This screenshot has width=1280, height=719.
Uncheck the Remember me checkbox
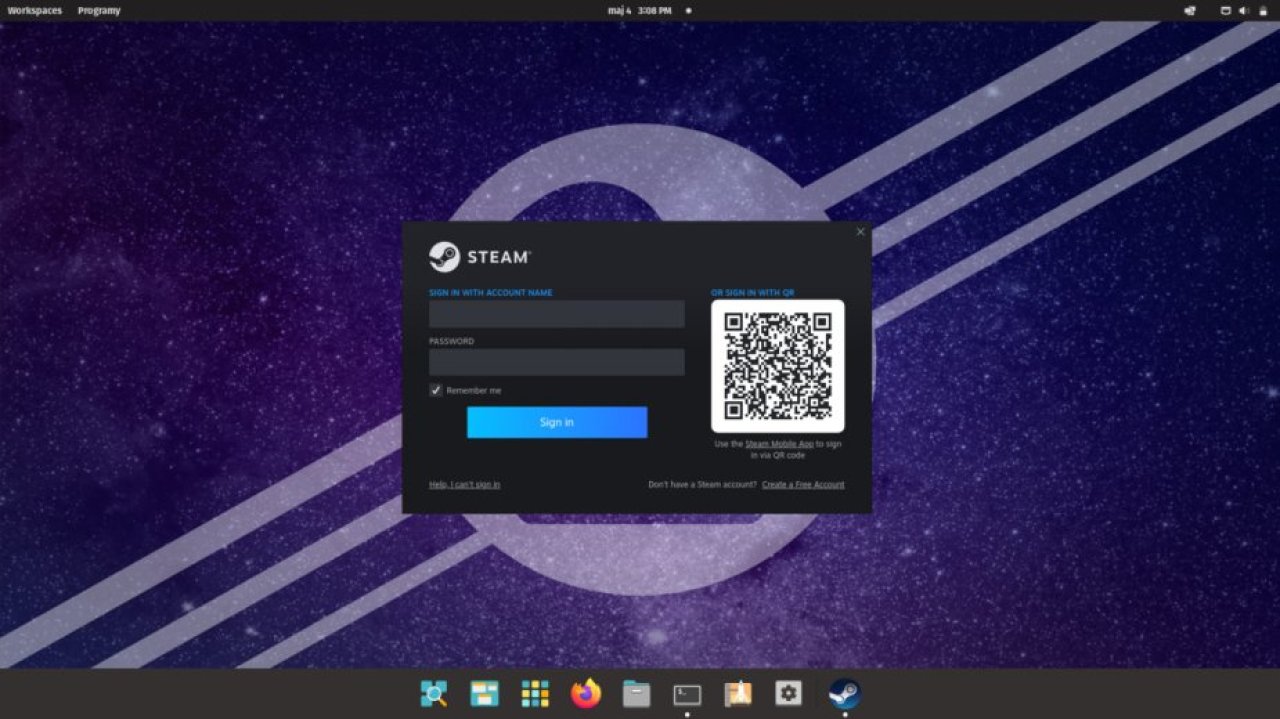point(436,390)
